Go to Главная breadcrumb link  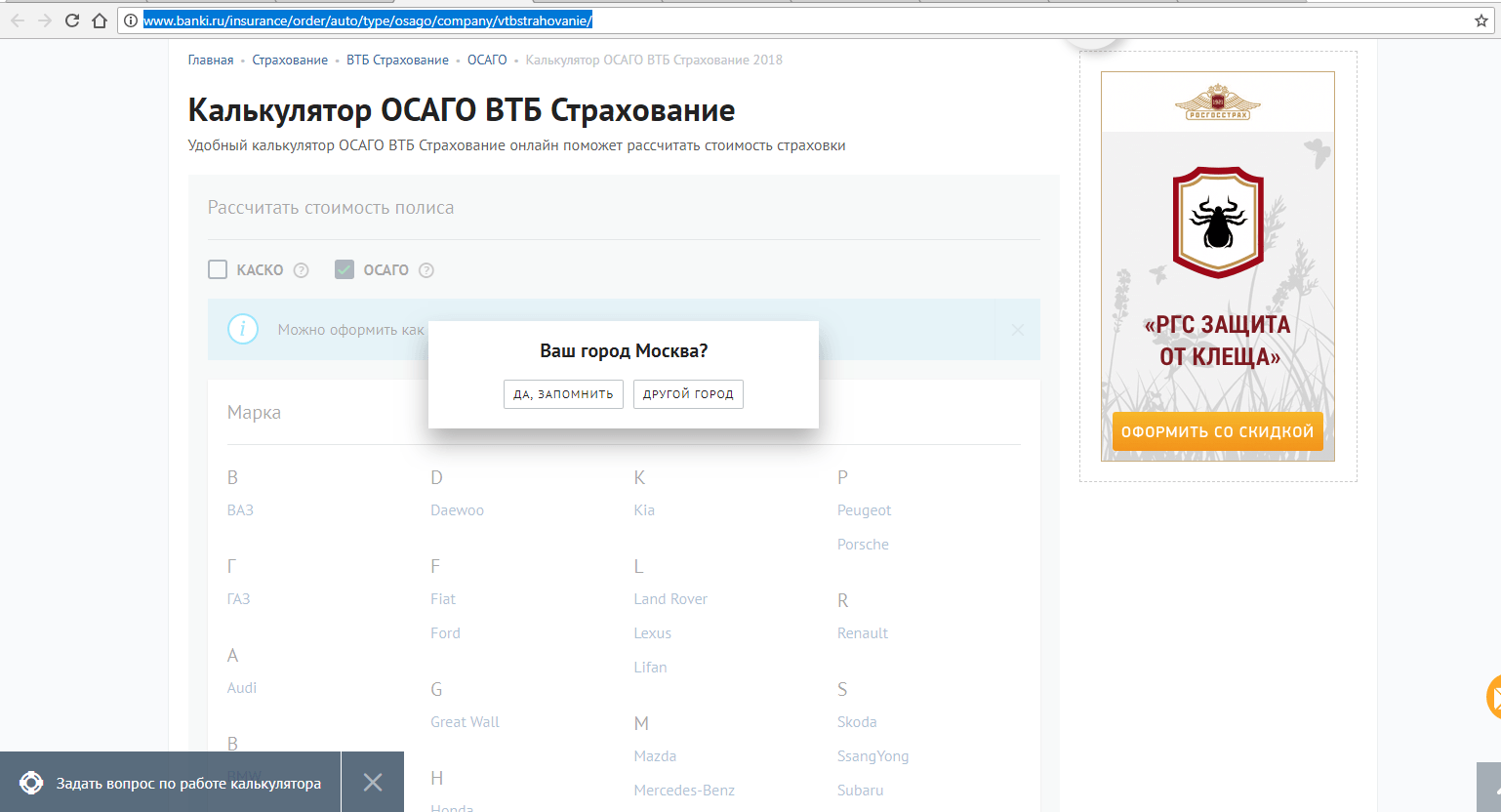pos(211,61)
